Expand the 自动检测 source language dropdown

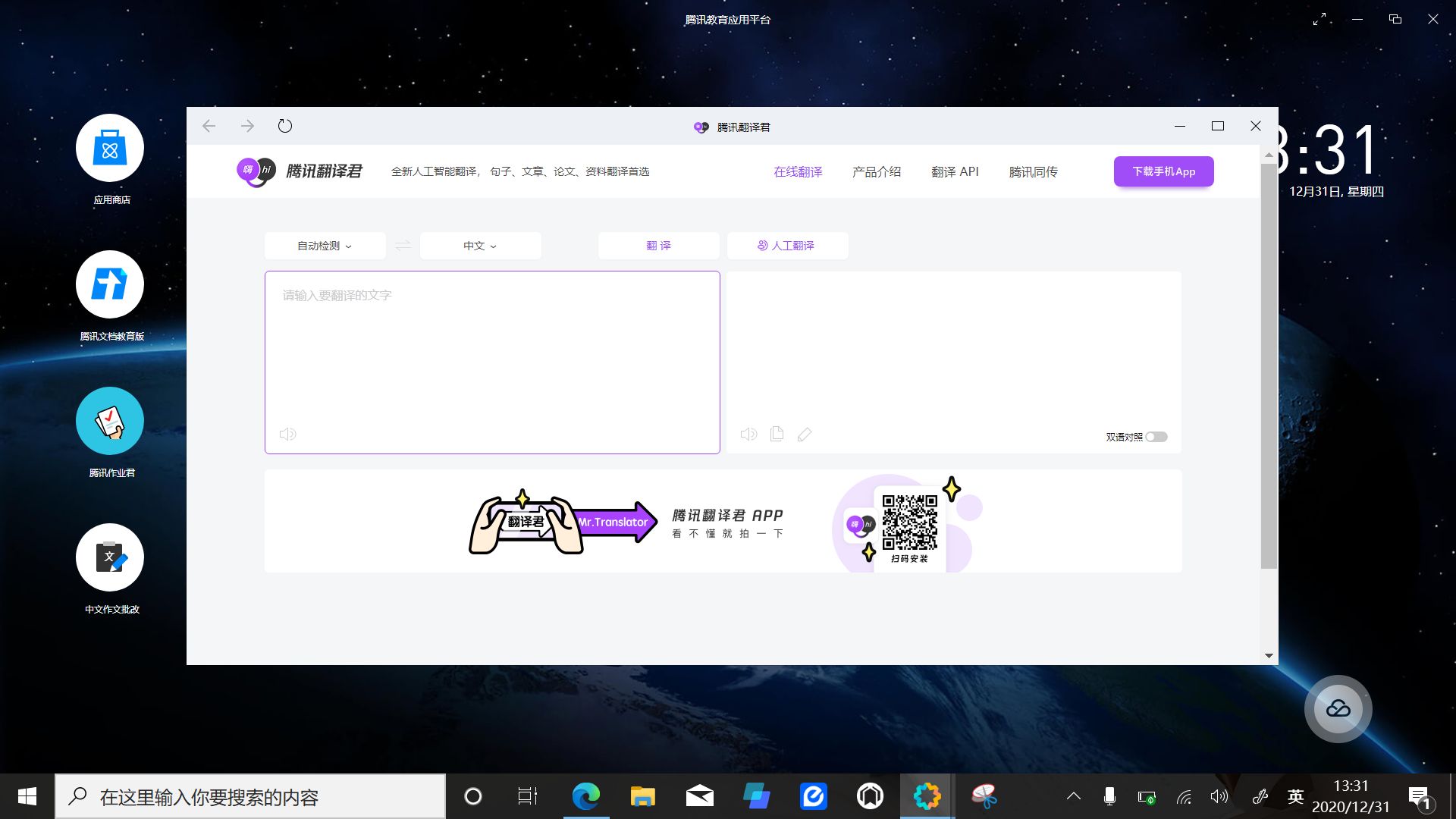coord(325,246)
